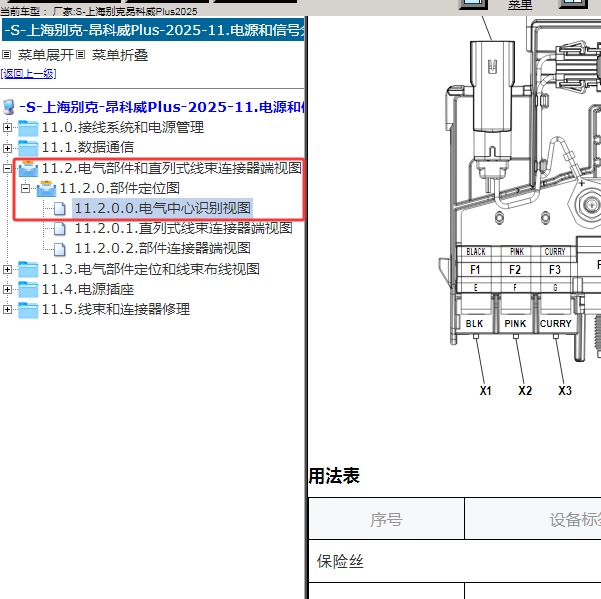
Task: Click the computer icon beside the root tree title
Action: point(8,107)
